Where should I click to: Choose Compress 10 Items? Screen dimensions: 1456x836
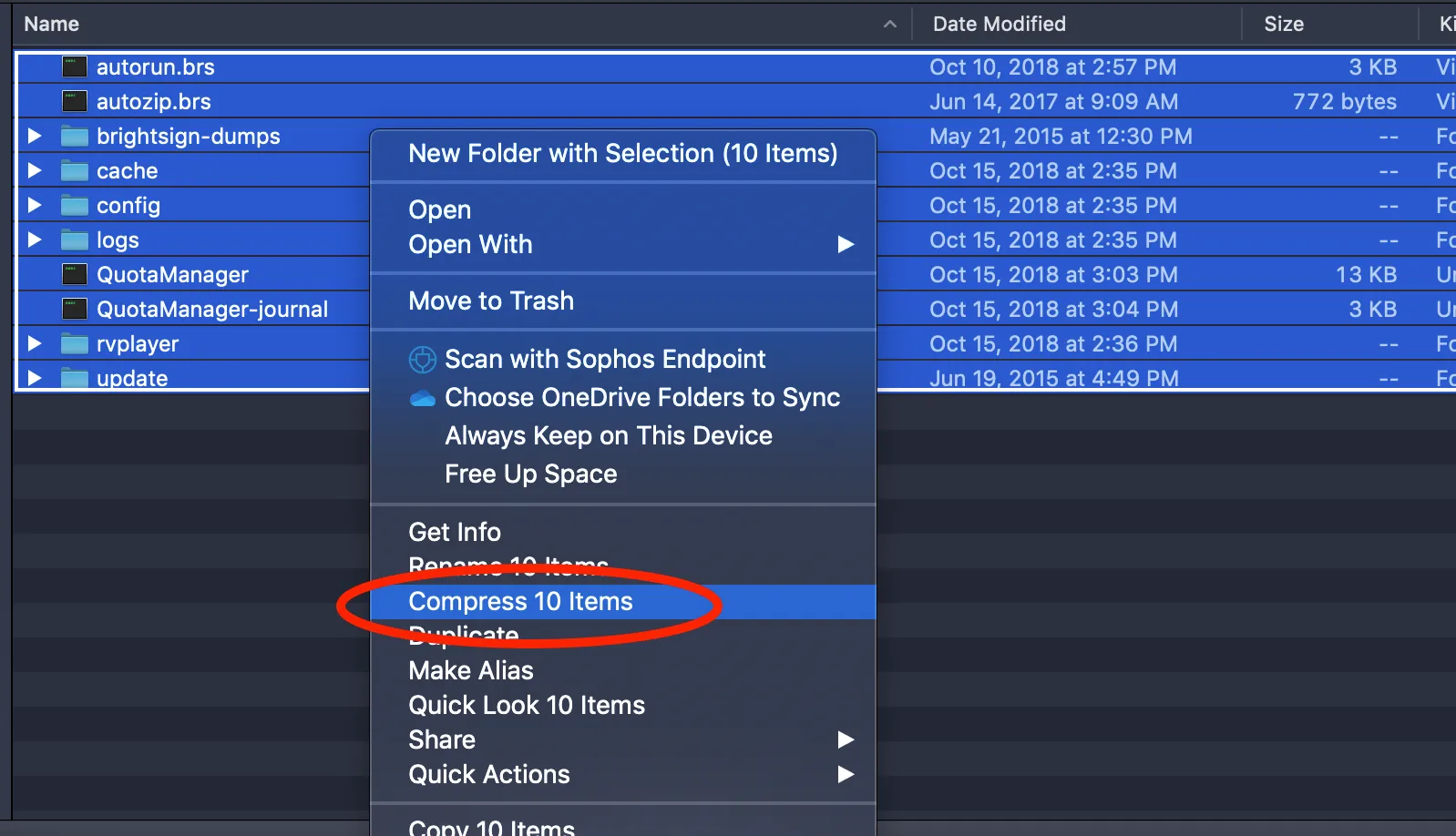(623, 602)
